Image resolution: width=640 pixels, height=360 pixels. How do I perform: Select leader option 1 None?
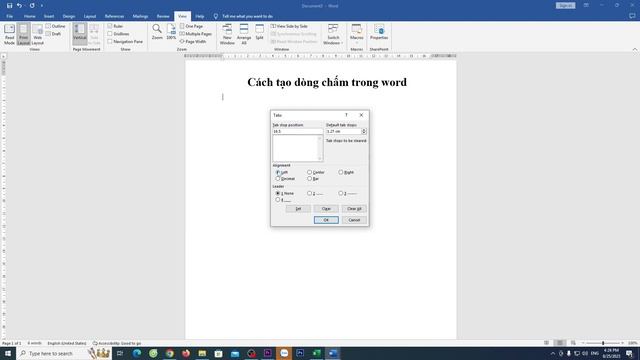pos(278,193)
